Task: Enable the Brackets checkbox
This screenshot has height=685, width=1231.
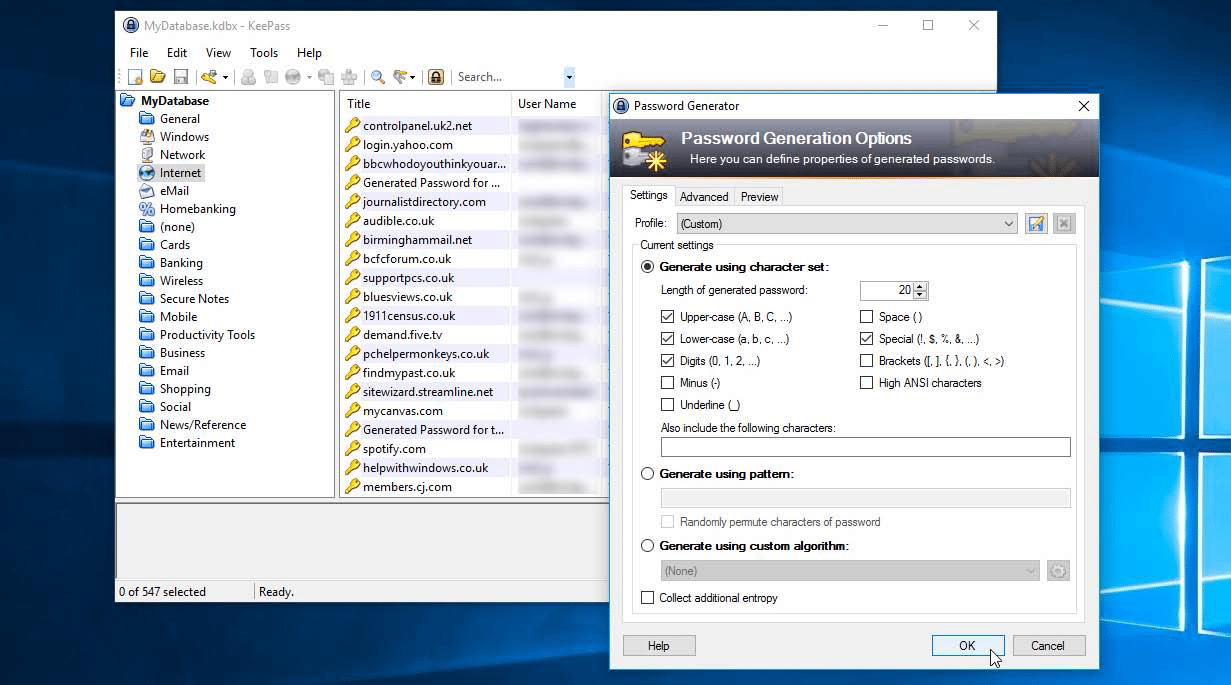Action: [x=866, y=361]
